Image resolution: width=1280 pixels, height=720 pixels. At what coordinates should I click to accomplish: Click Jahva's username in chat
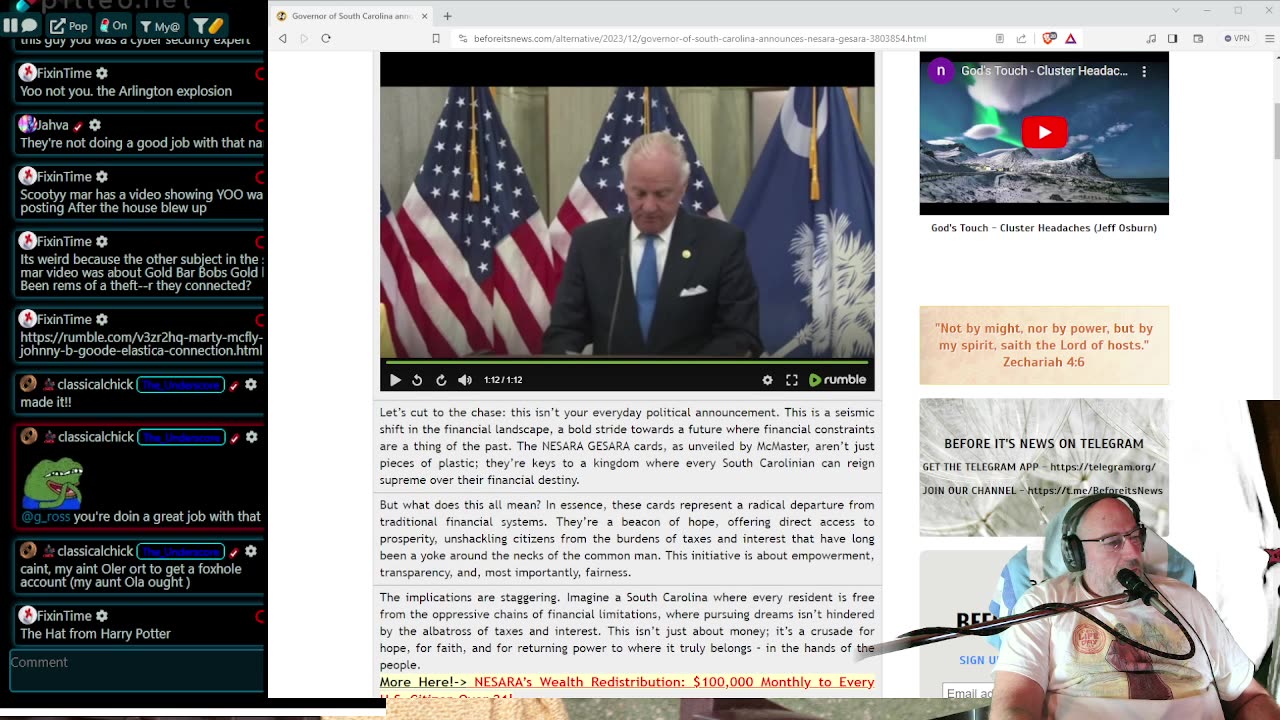coord(54,125)
